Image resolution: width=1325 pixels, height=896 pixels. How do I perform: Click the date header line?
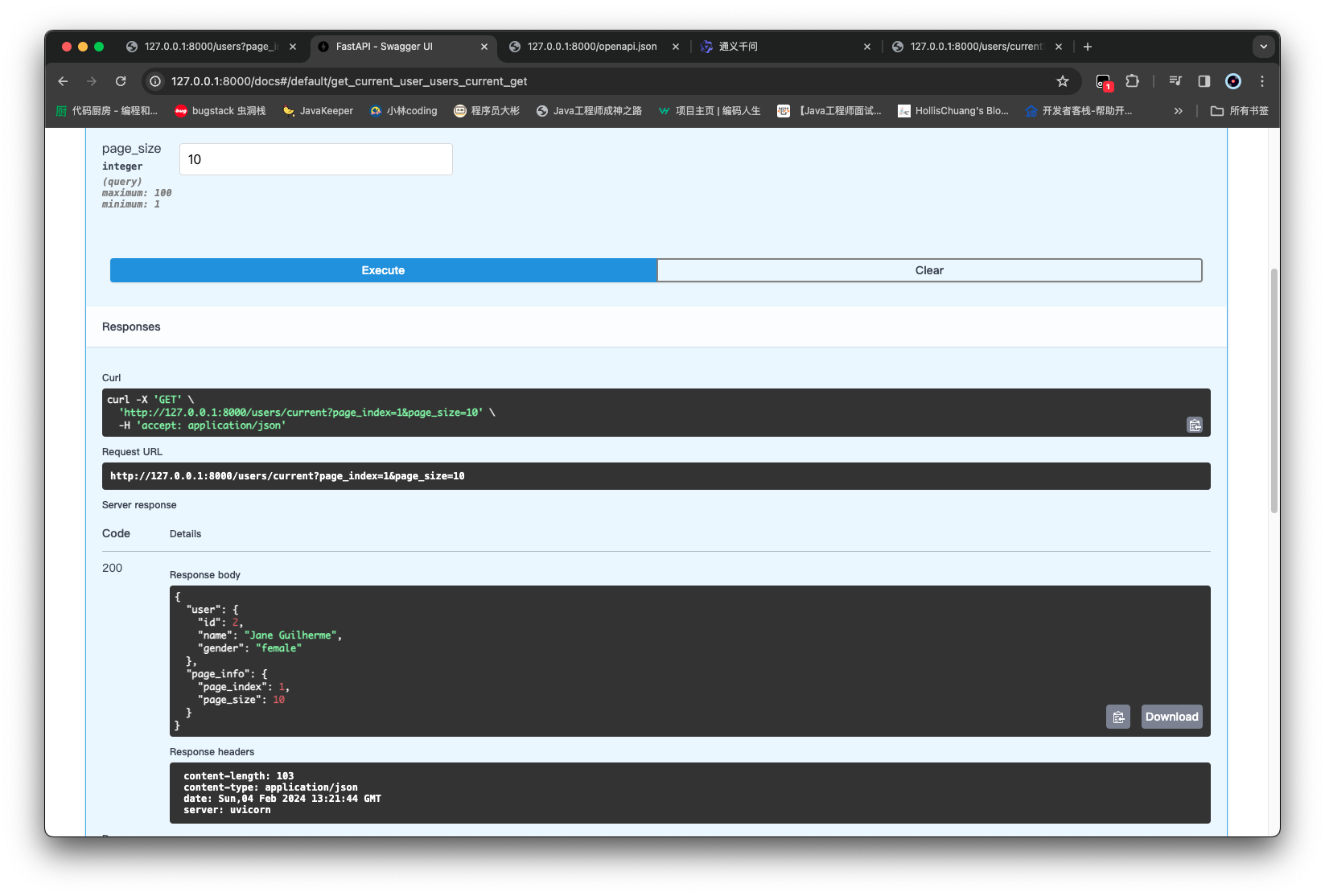pyautogui.click(x=282, y=799)
